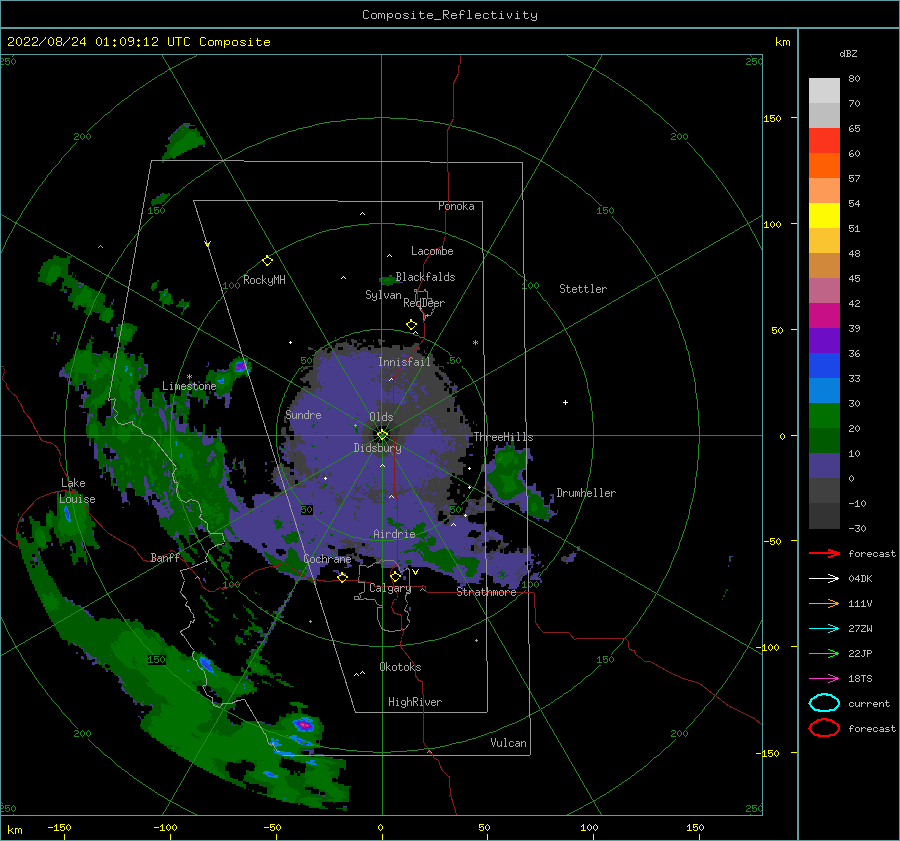Click the ThreeHills city label

503,437
